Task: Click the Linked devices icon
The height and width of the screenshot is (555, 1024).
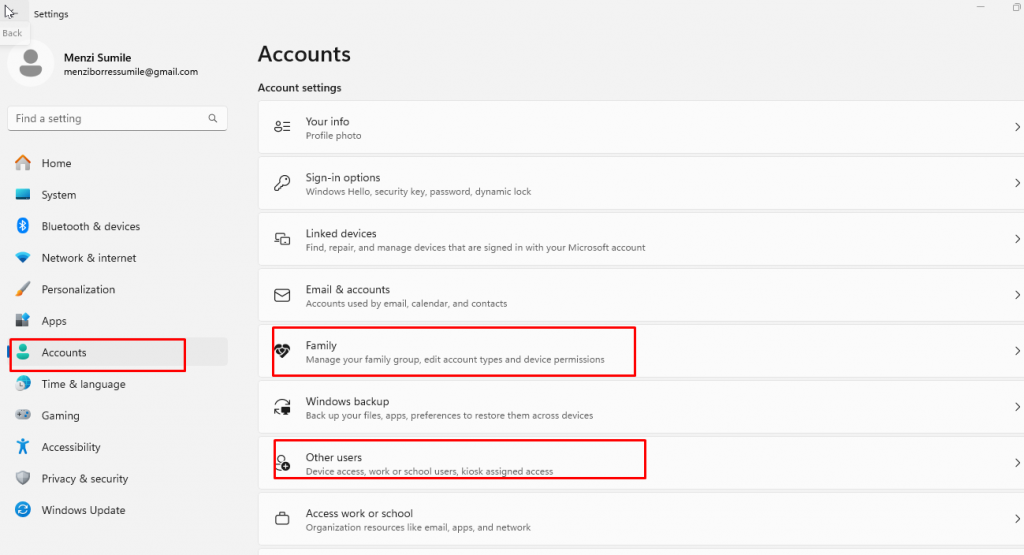Action: pos(282,239)
